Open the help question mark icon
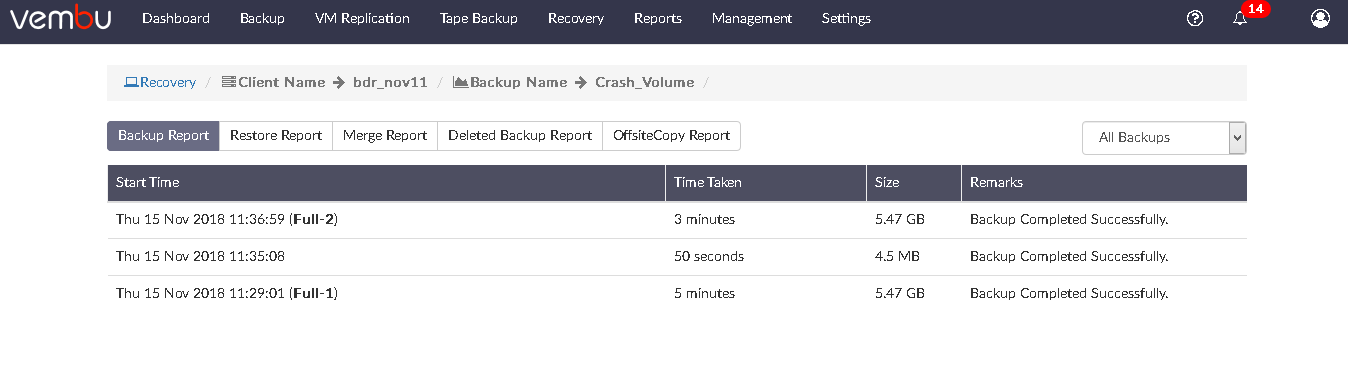The image size is (1348, 382). tap(1194, 18)
